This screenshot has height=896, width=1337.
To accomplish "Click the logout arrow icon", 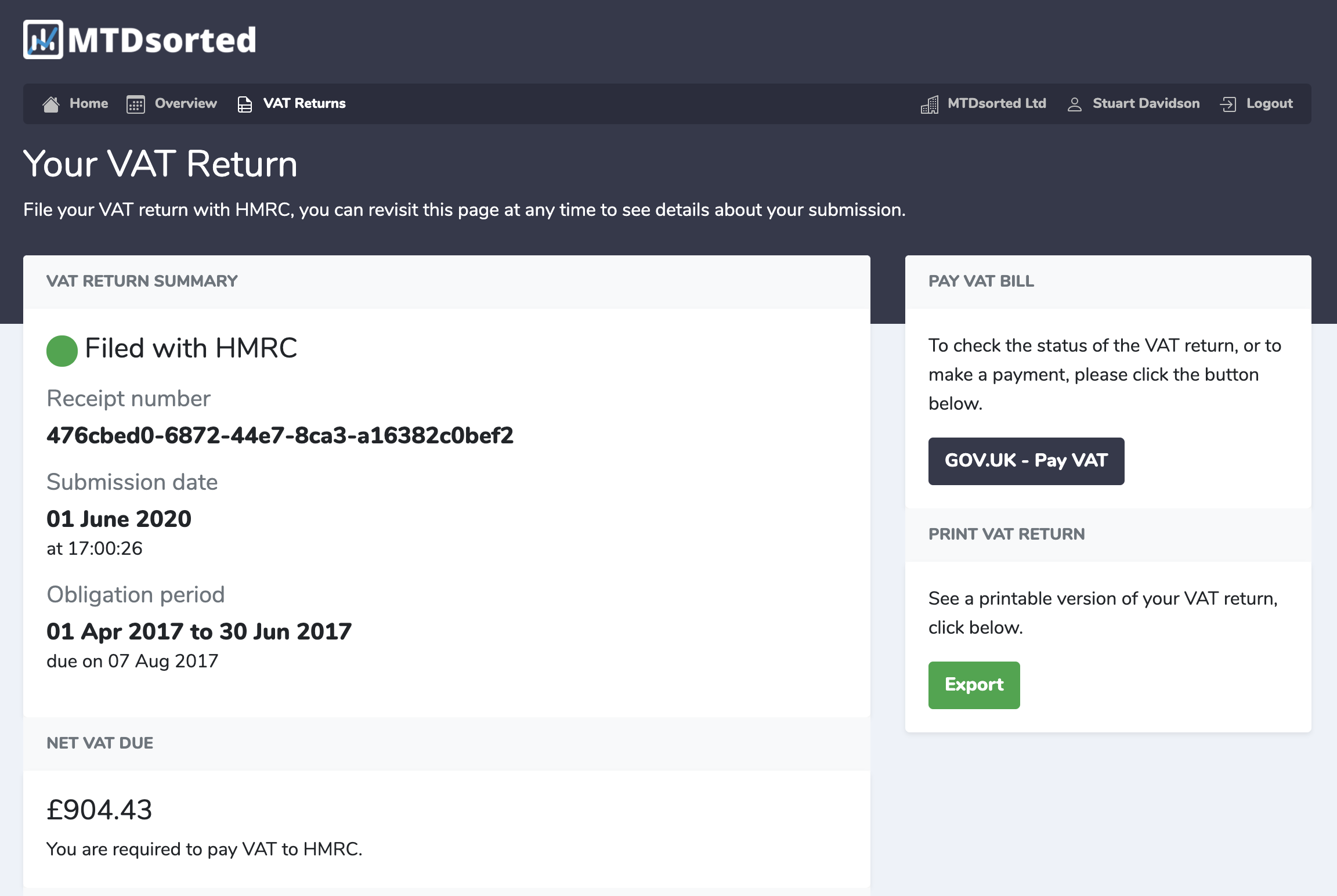I will [x=1228, y=104].
